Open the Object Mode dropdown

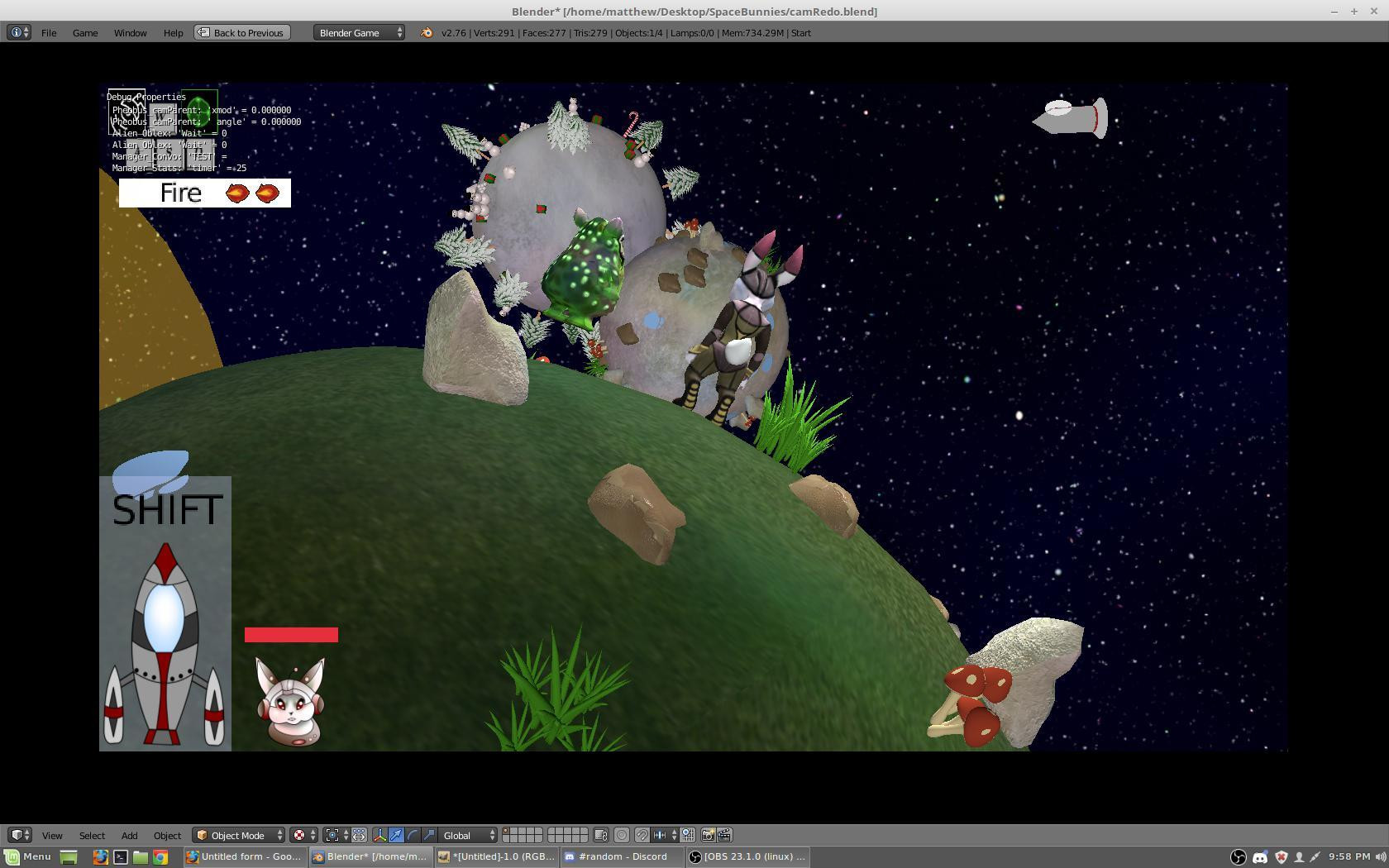point(238,835)
